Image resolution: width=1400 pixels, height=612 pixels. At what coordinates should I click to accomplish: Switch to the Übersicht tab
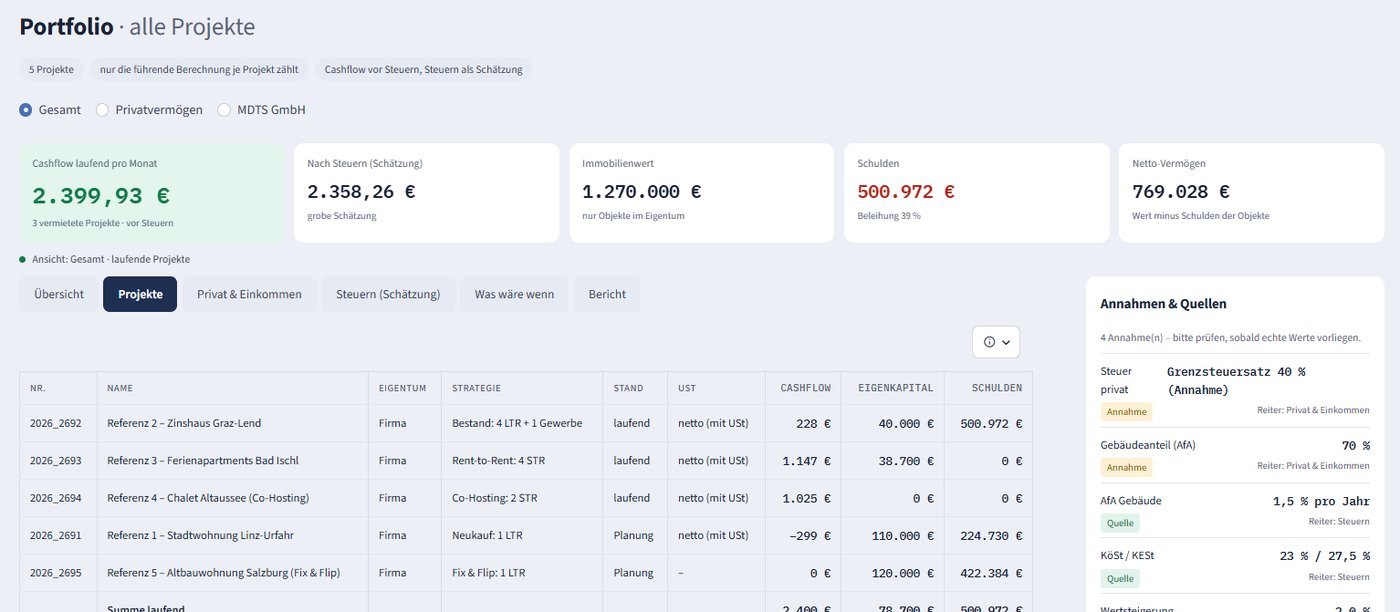(x=59, y=294)
